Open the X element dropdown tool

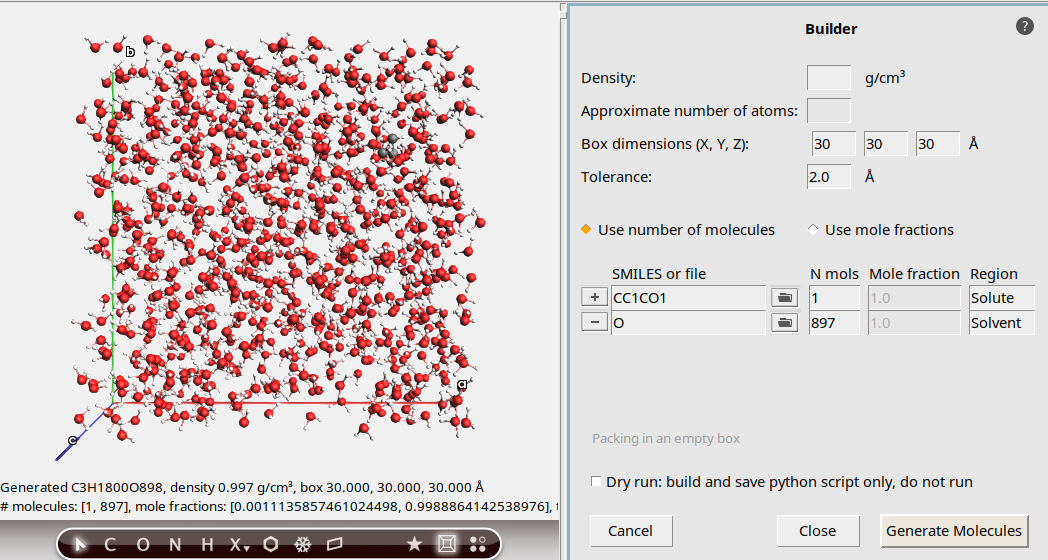(x=239, y=544)
